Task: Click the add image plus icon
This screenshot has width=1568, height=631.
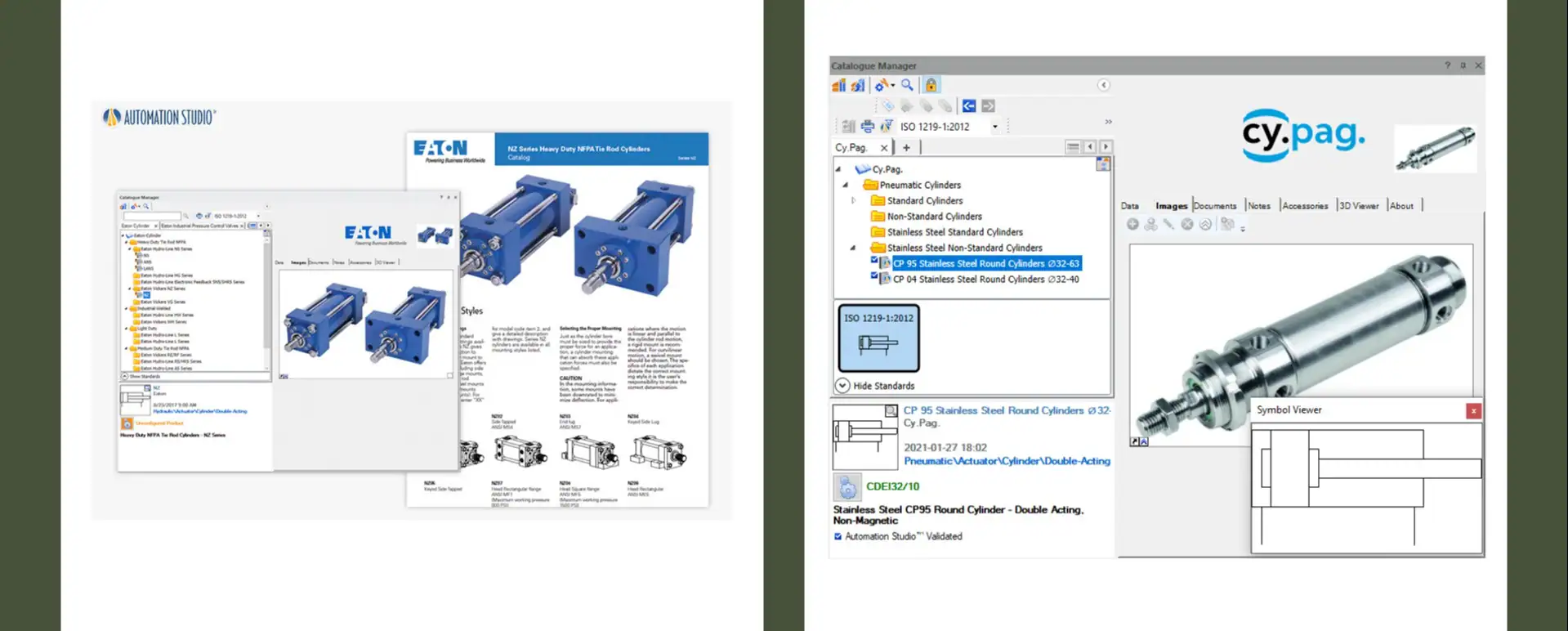Action: pyautogui.click(x=1132, y=224)
